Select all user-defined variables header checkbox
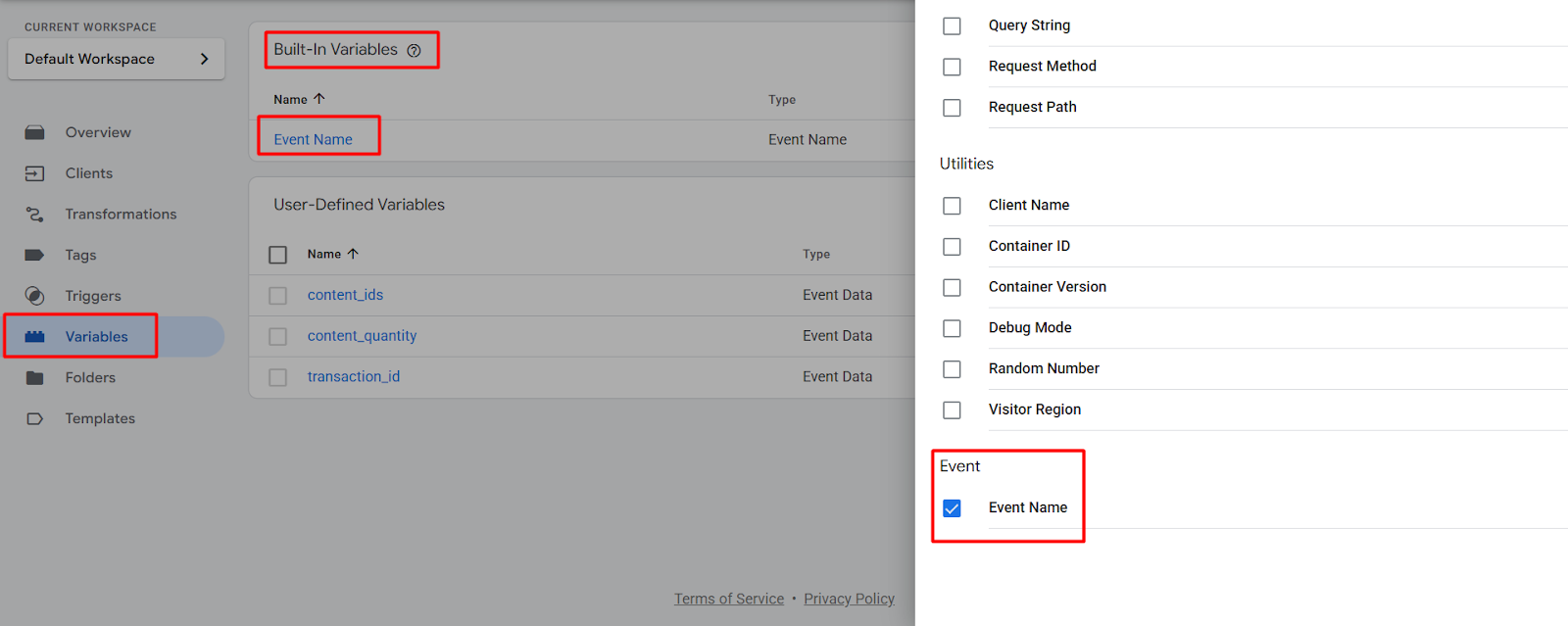Viewport: 1568px width, 626px height. 278,255
